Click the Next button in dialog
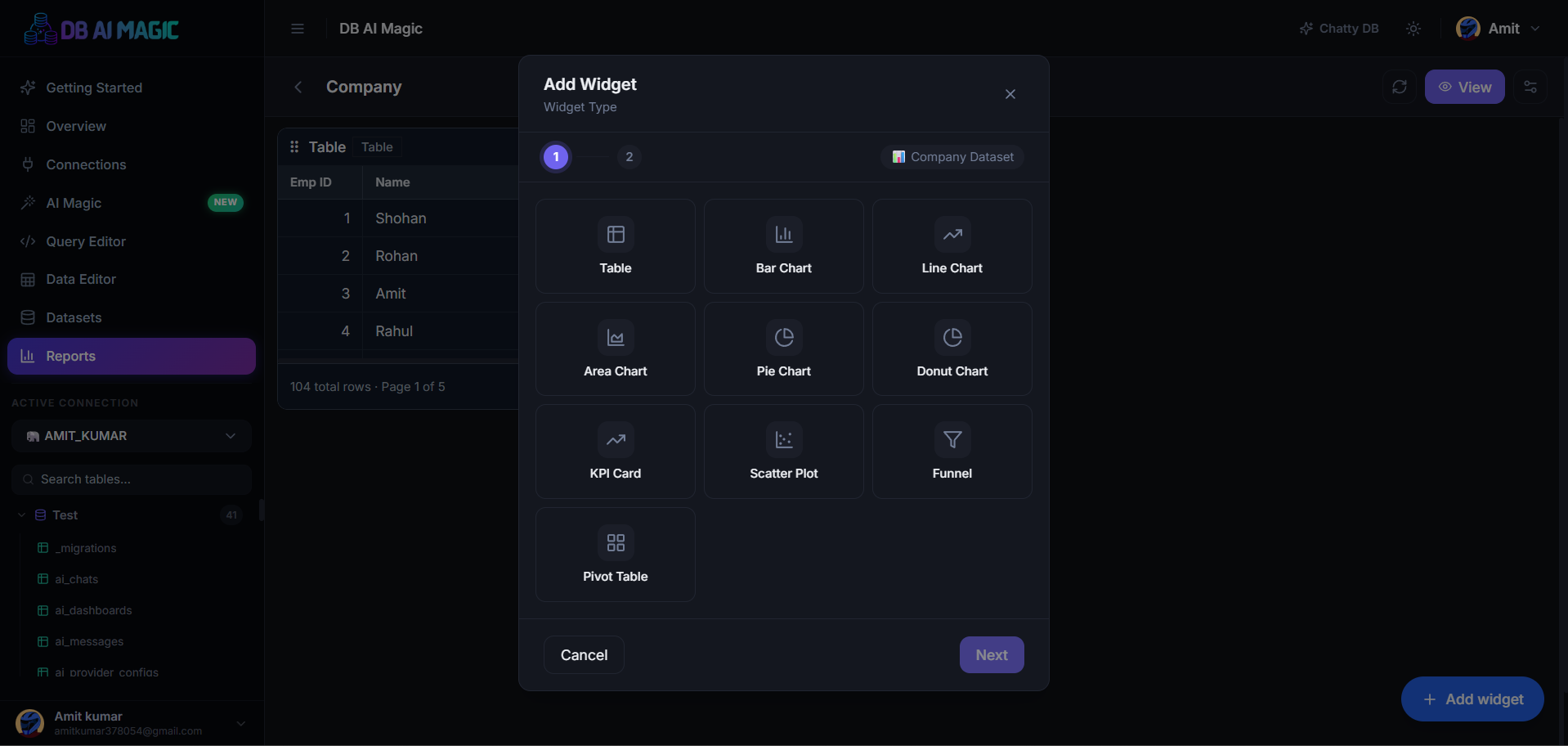1568x746 pixels. click(992, 655)
